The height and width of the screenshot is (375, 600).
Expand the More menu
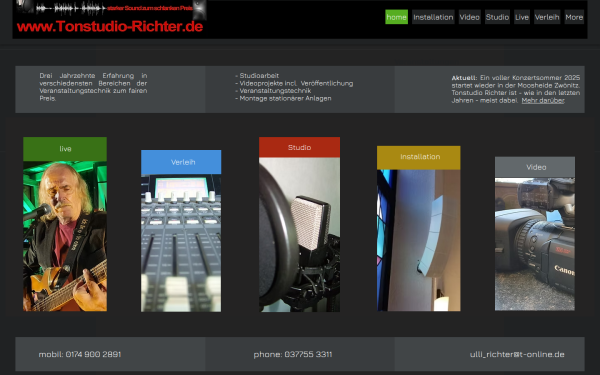(574, 17)
